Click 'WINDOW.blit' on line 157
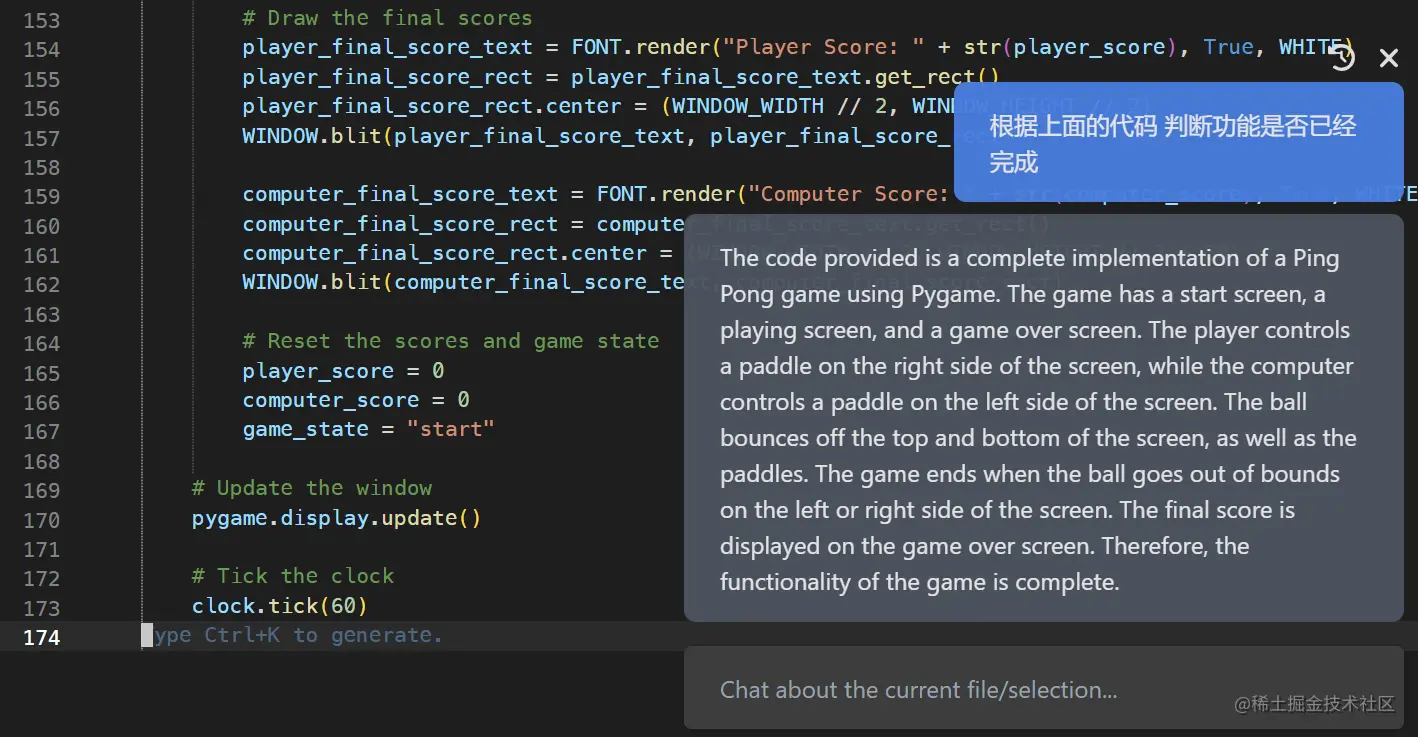The width and height of the screenshot is (1418, 737). [312, 135]
